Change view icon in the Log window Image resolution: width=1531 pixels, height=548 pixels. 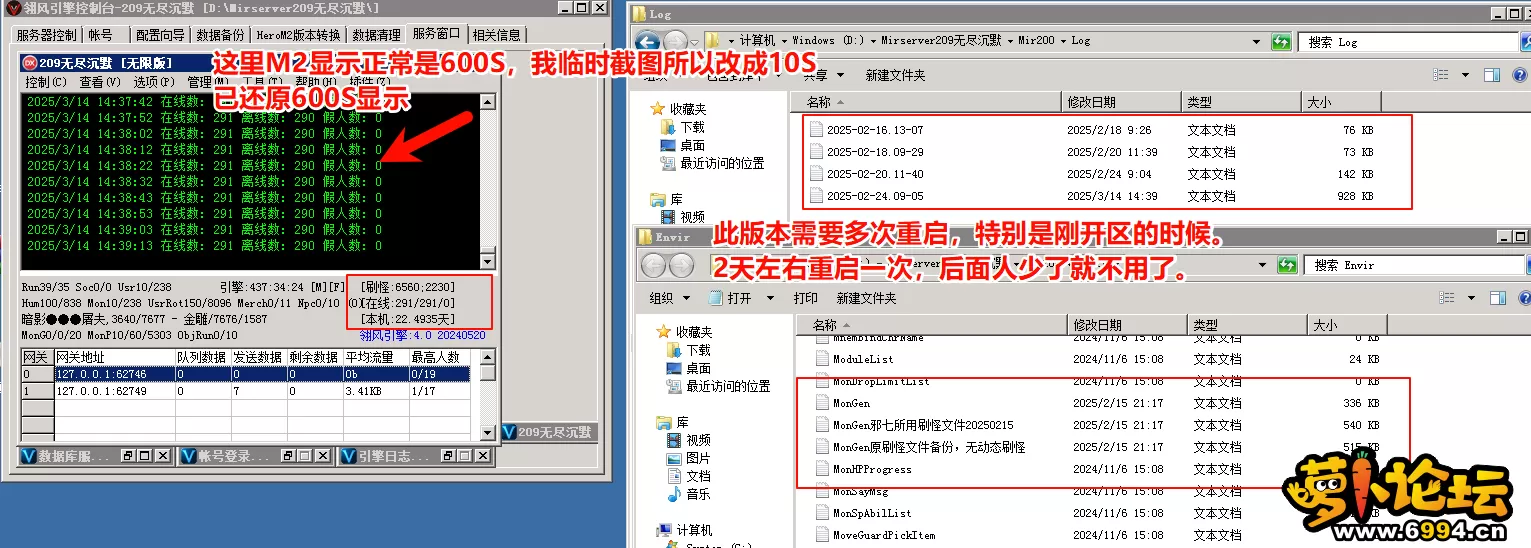[x=1441, y=75]
